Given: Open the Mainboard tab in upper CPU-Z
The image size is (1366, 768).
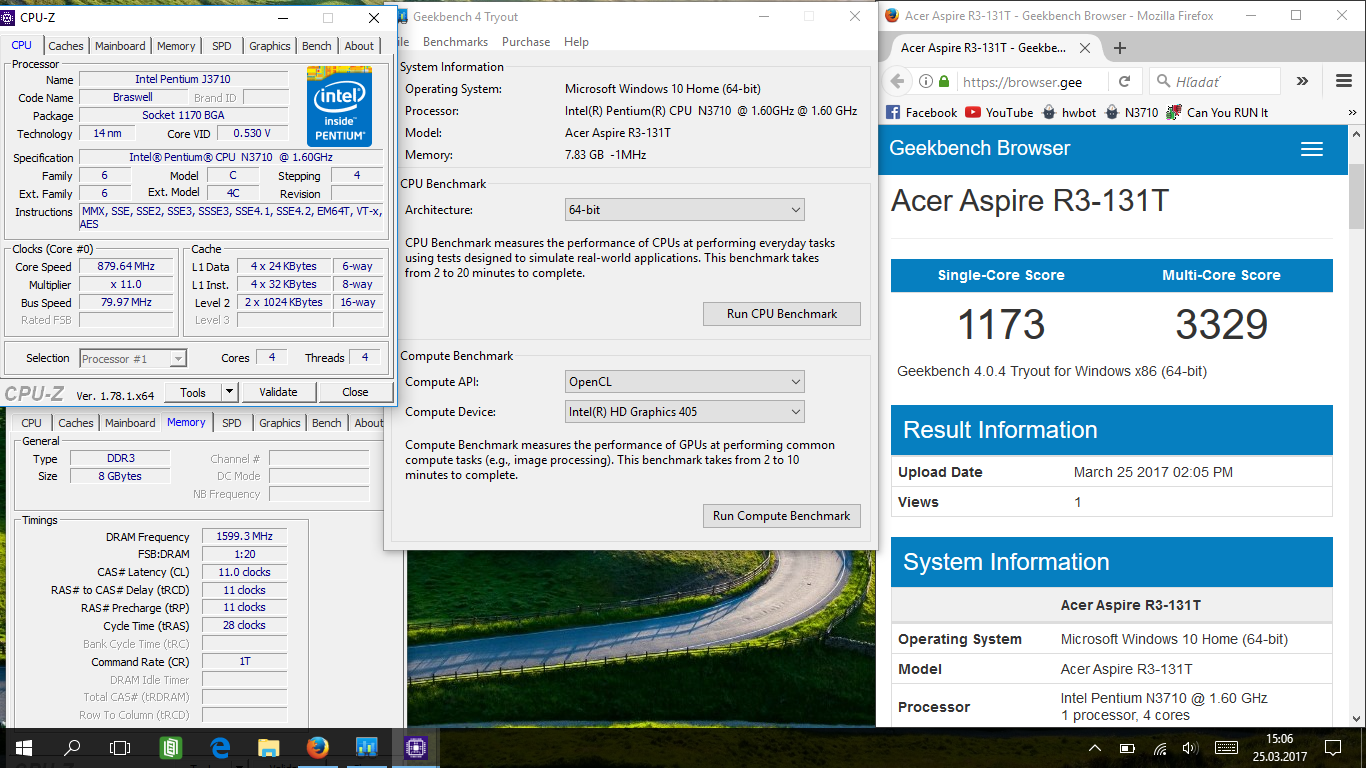Looking at the screenshot, I should (x=120, y=46).
